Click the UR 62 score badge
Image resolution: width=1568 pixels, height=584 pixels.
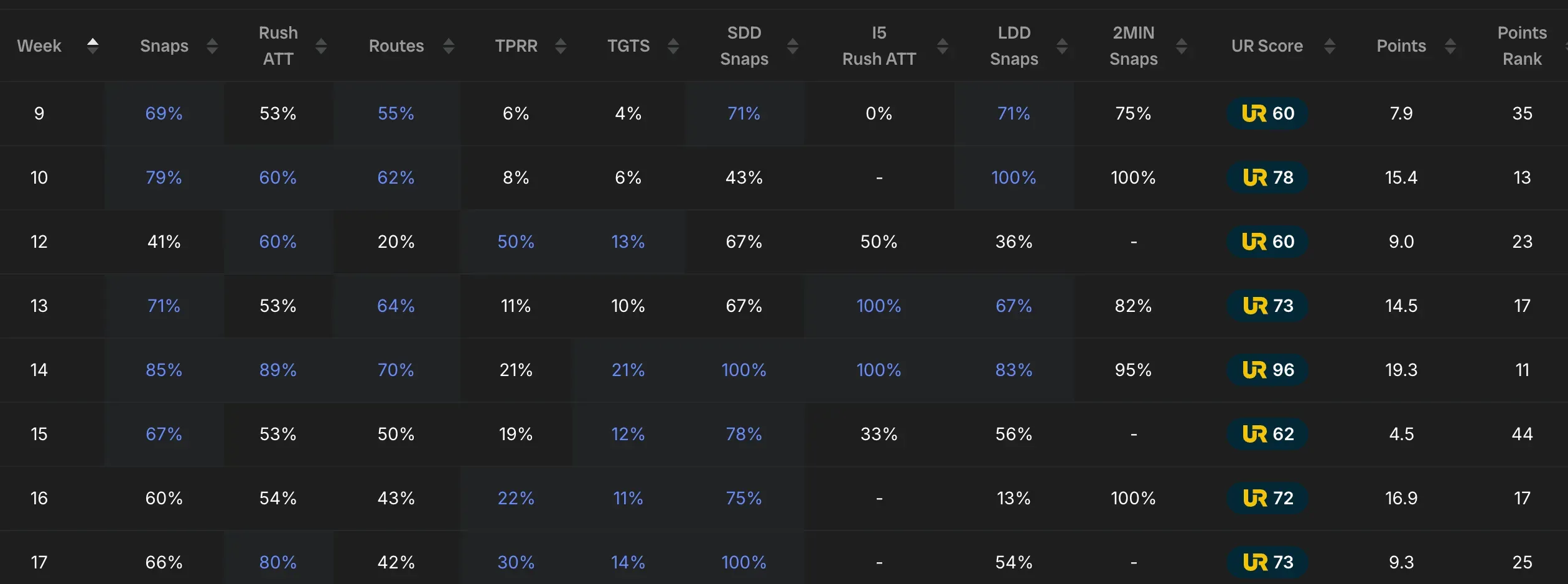[1267, 434]
